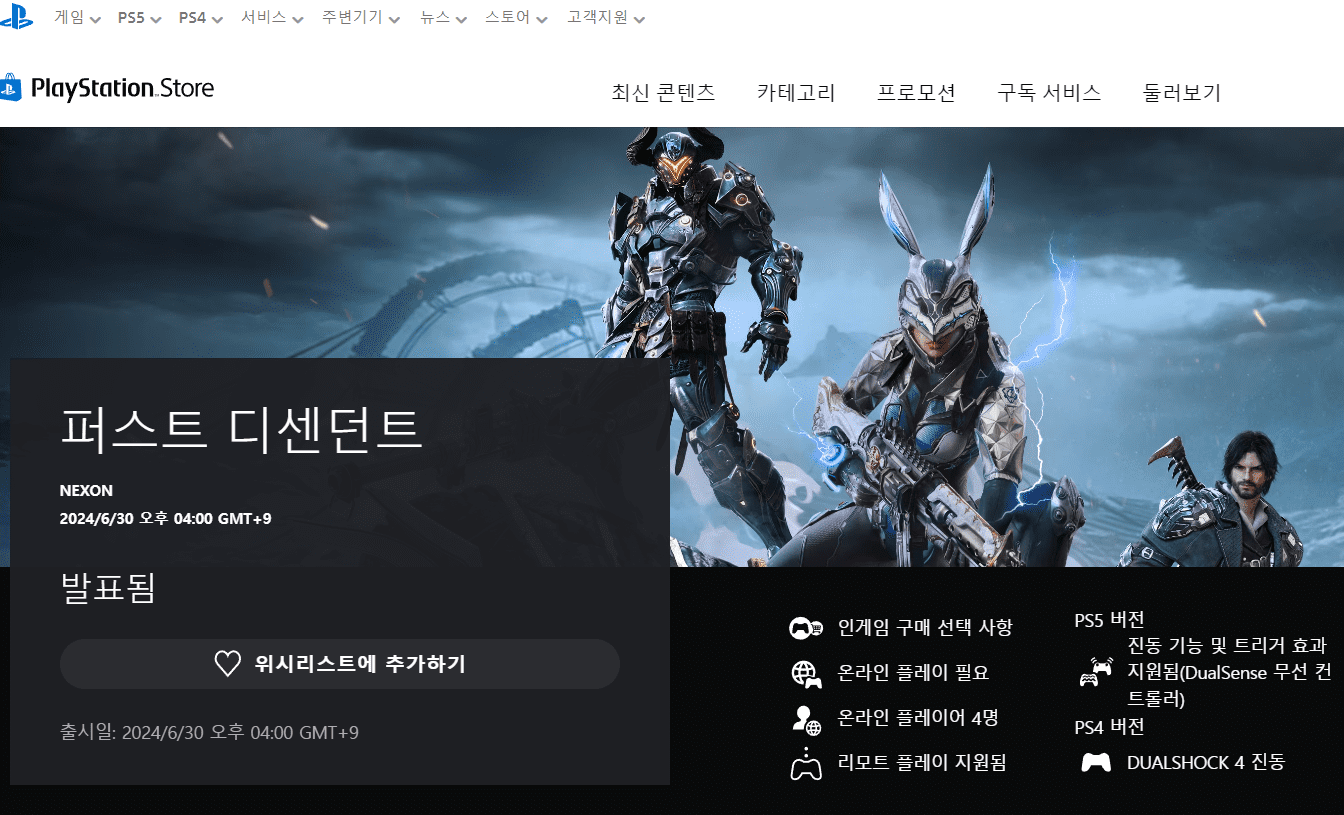1344x815 pixels.
Task: Click the PS5 버전 heading
Action: coord(1109,620)
